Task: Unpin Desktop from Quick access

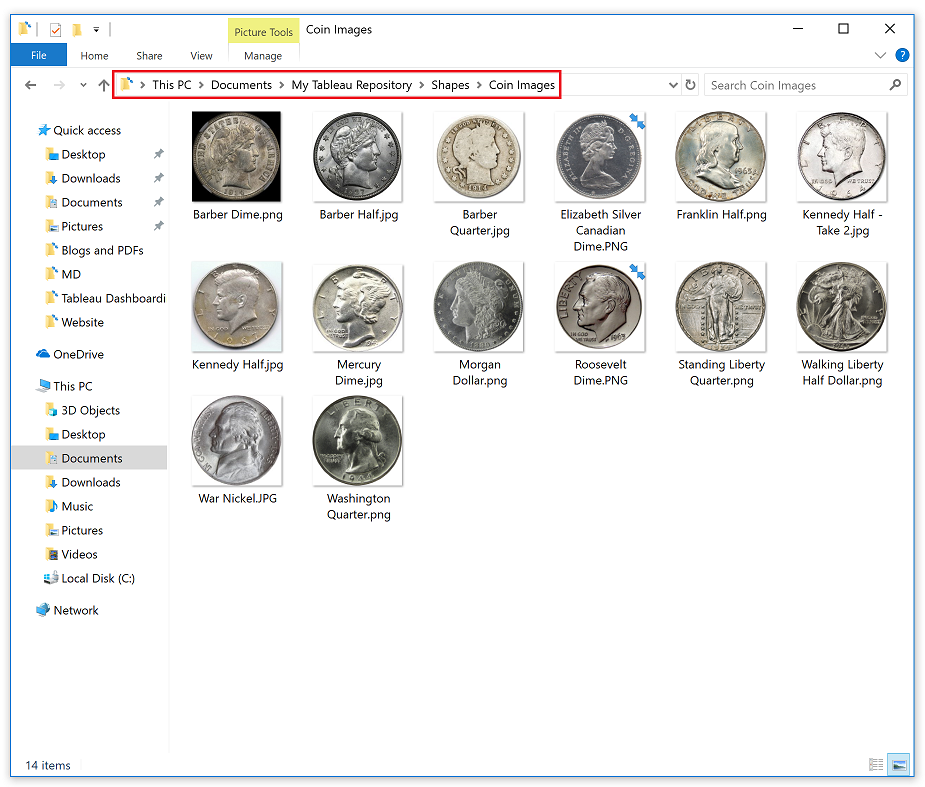Action: (x=159, y=154)
